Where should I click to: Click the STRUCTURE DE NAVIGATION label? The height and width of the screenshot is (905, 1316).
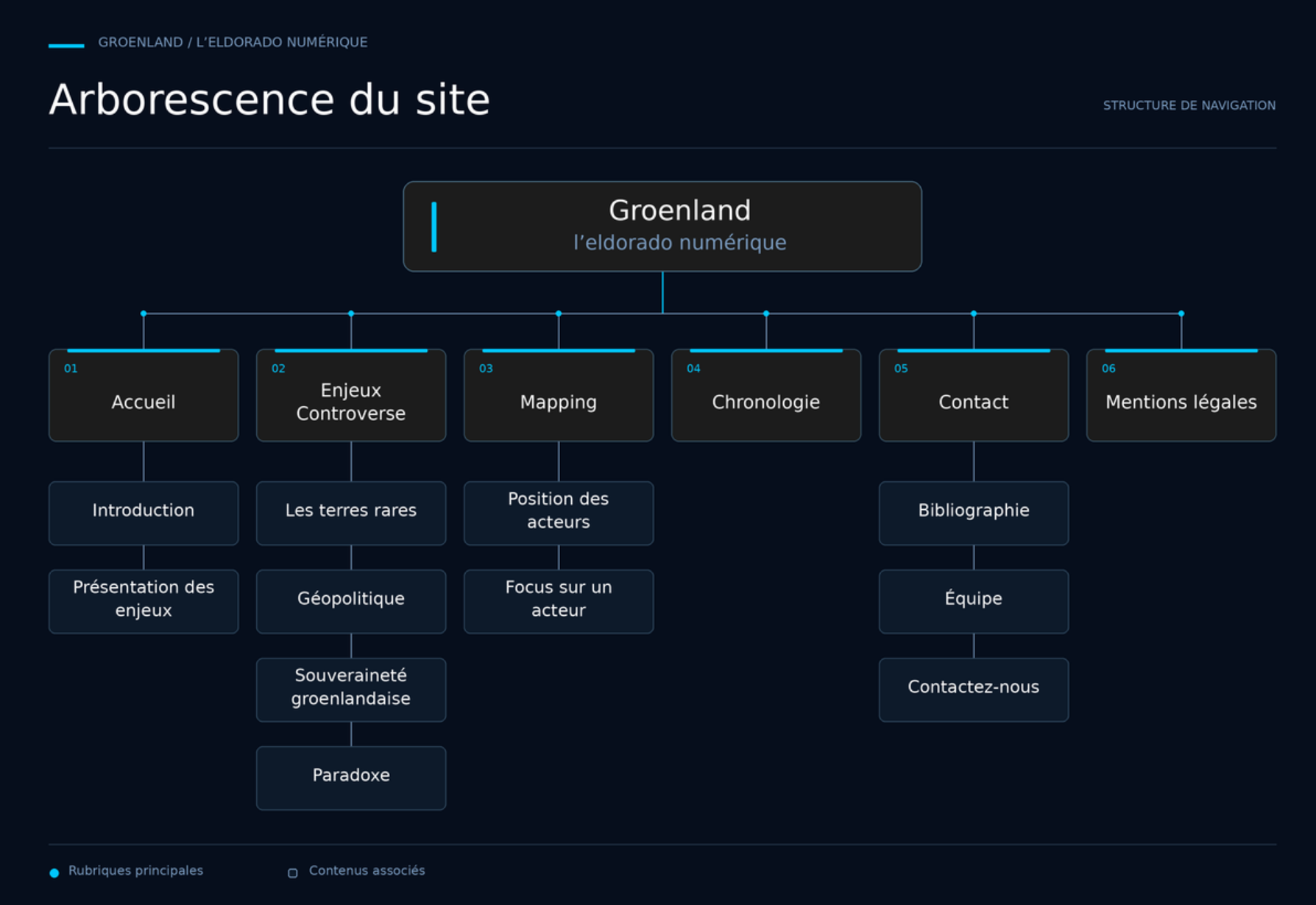point(1189,105)
